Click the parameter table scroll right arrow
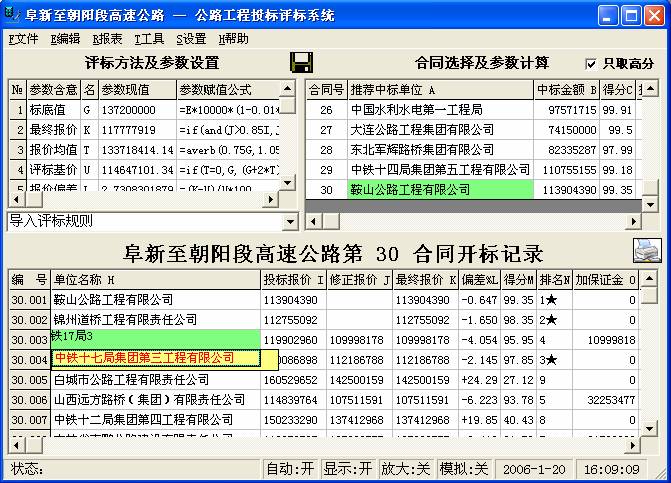The image size is (671, 483). coord(270,199)
